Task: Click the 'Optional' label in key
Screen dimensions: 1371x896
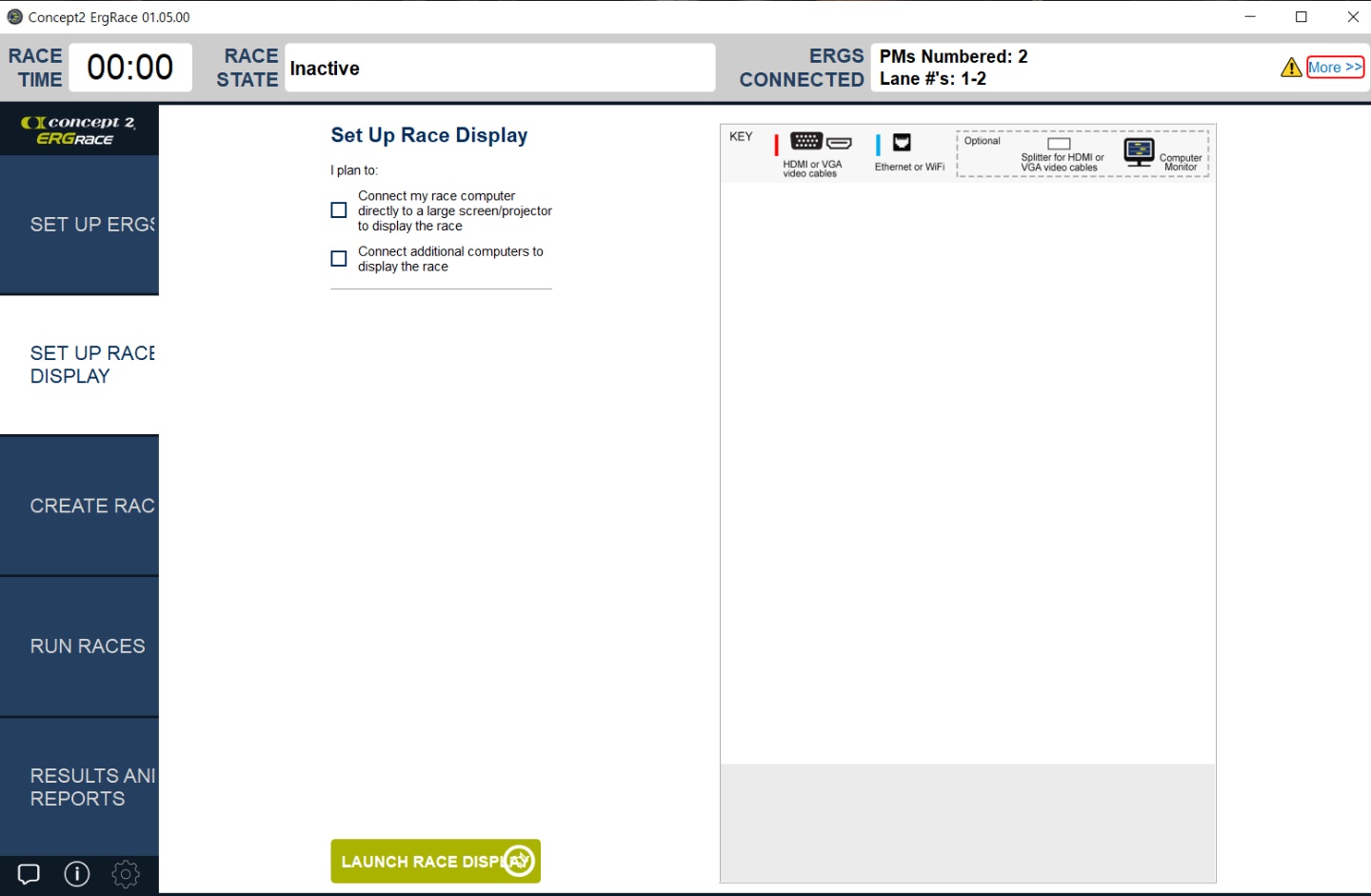Action: coord(982,141)
